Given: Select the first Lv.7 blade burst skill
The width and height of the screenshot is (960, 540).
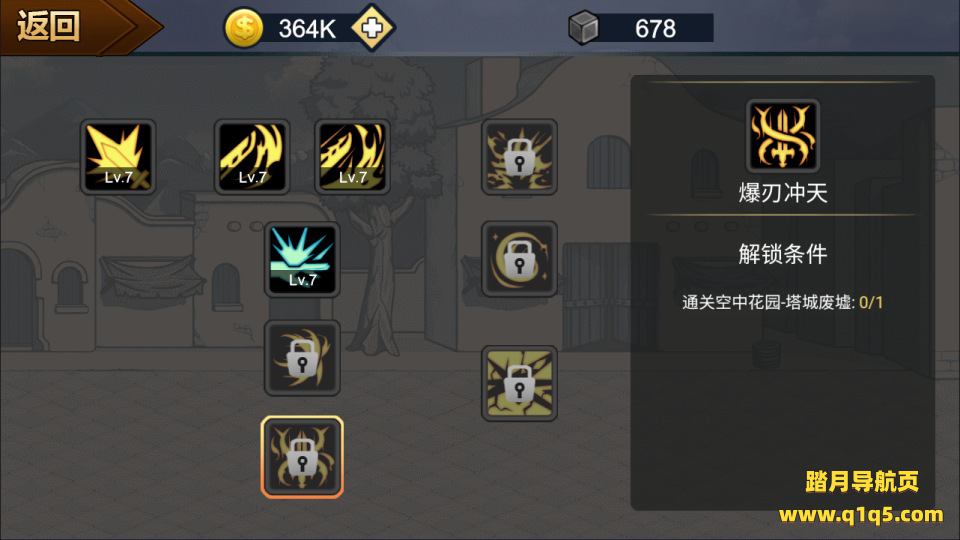Looking at the screenshot, I should (x=118, y=157).
